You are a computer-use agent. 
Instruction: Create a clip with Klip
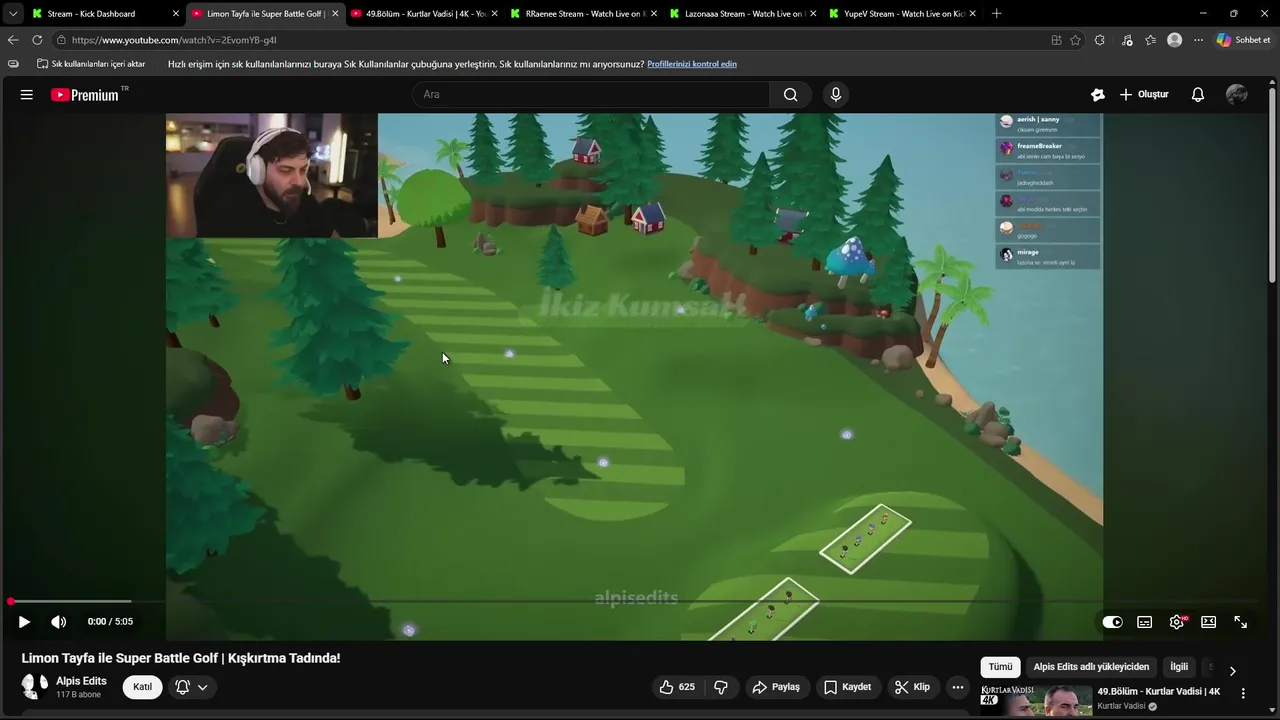pos(912,687)
